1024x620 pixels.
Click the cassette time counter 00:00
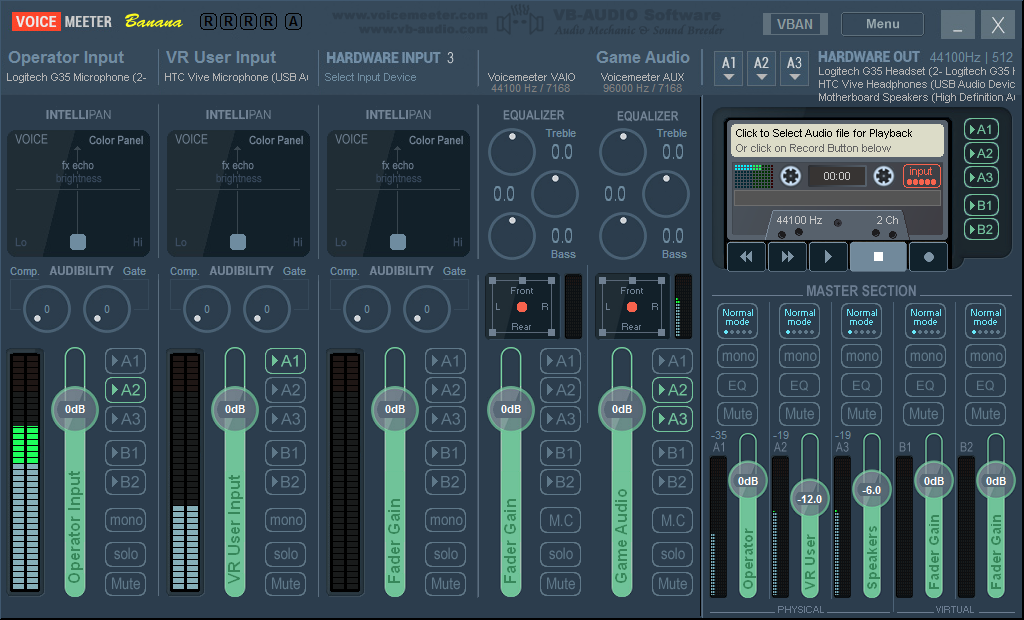(x=837, y=176)
